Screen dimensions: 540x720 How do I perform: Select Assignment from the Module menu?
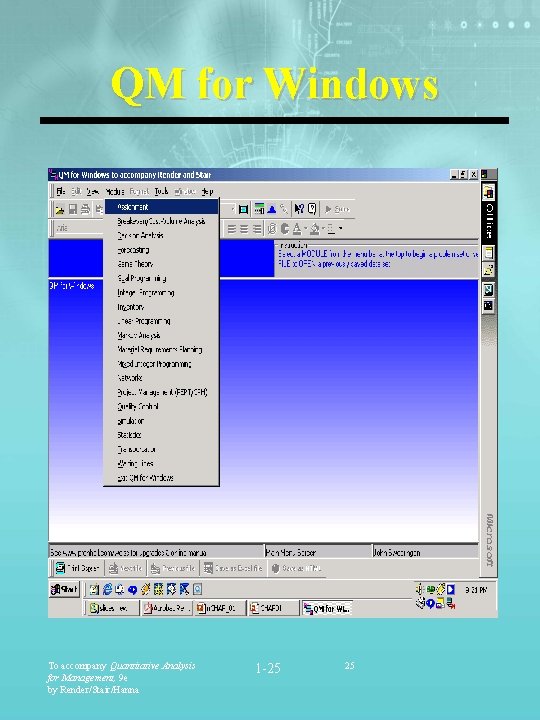coord(161,207)
